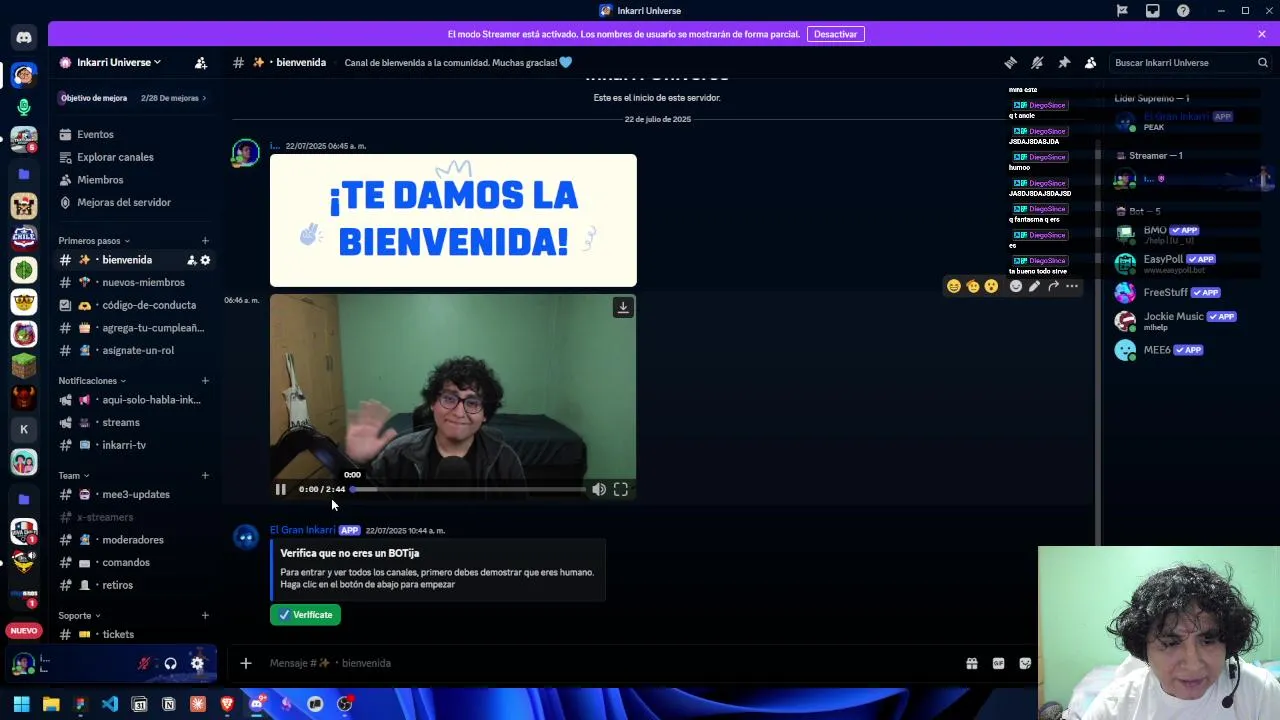Open Eventos in the sidebar
The image size is (1280, 720).
[95, 134]
